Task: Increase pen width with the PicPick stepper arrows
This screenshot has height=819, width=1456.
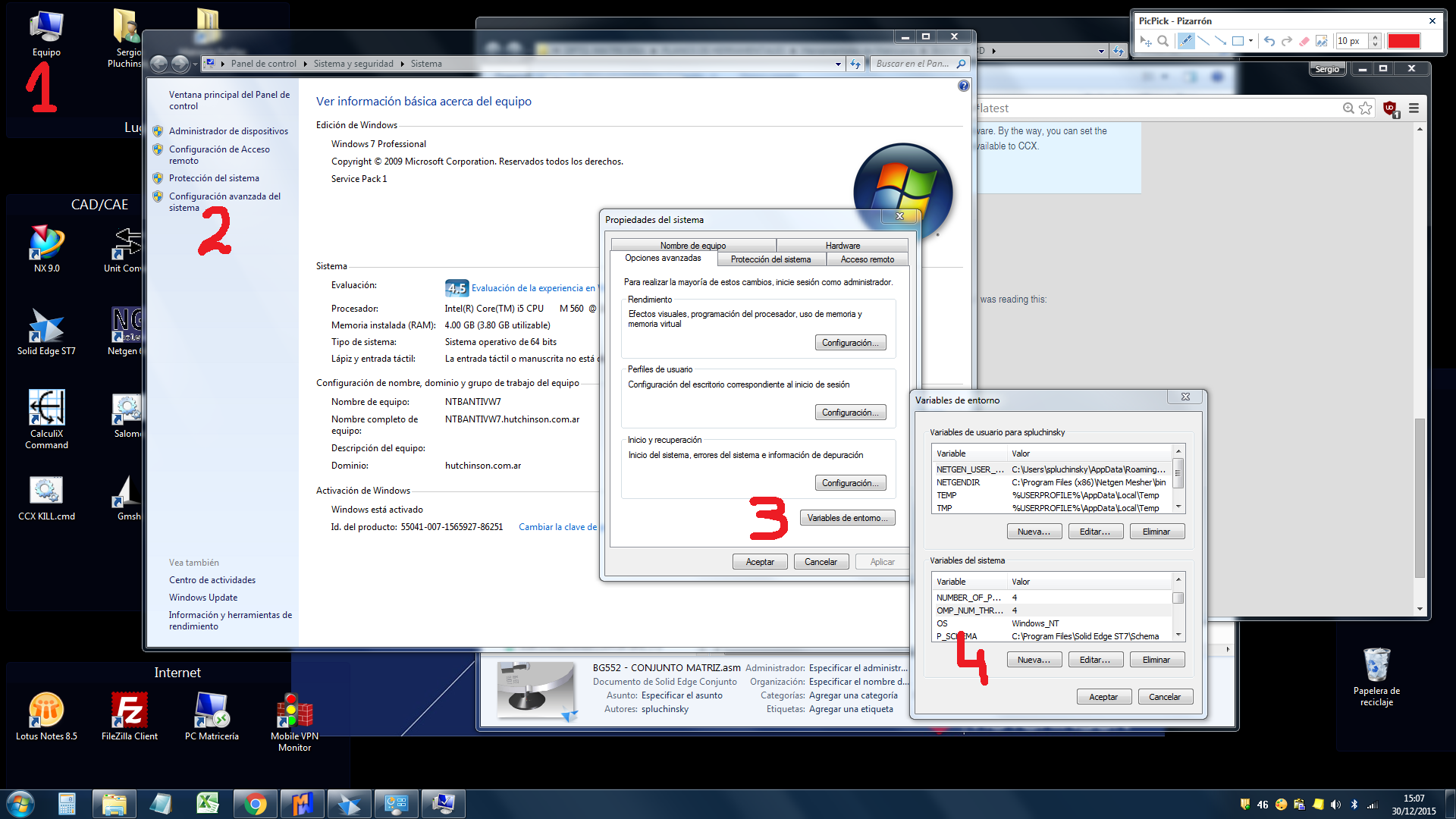Action: 1376,37
